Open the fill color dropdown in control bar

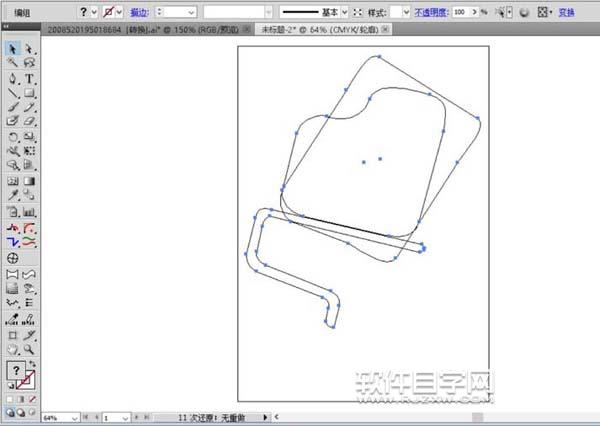coord(94,12)
